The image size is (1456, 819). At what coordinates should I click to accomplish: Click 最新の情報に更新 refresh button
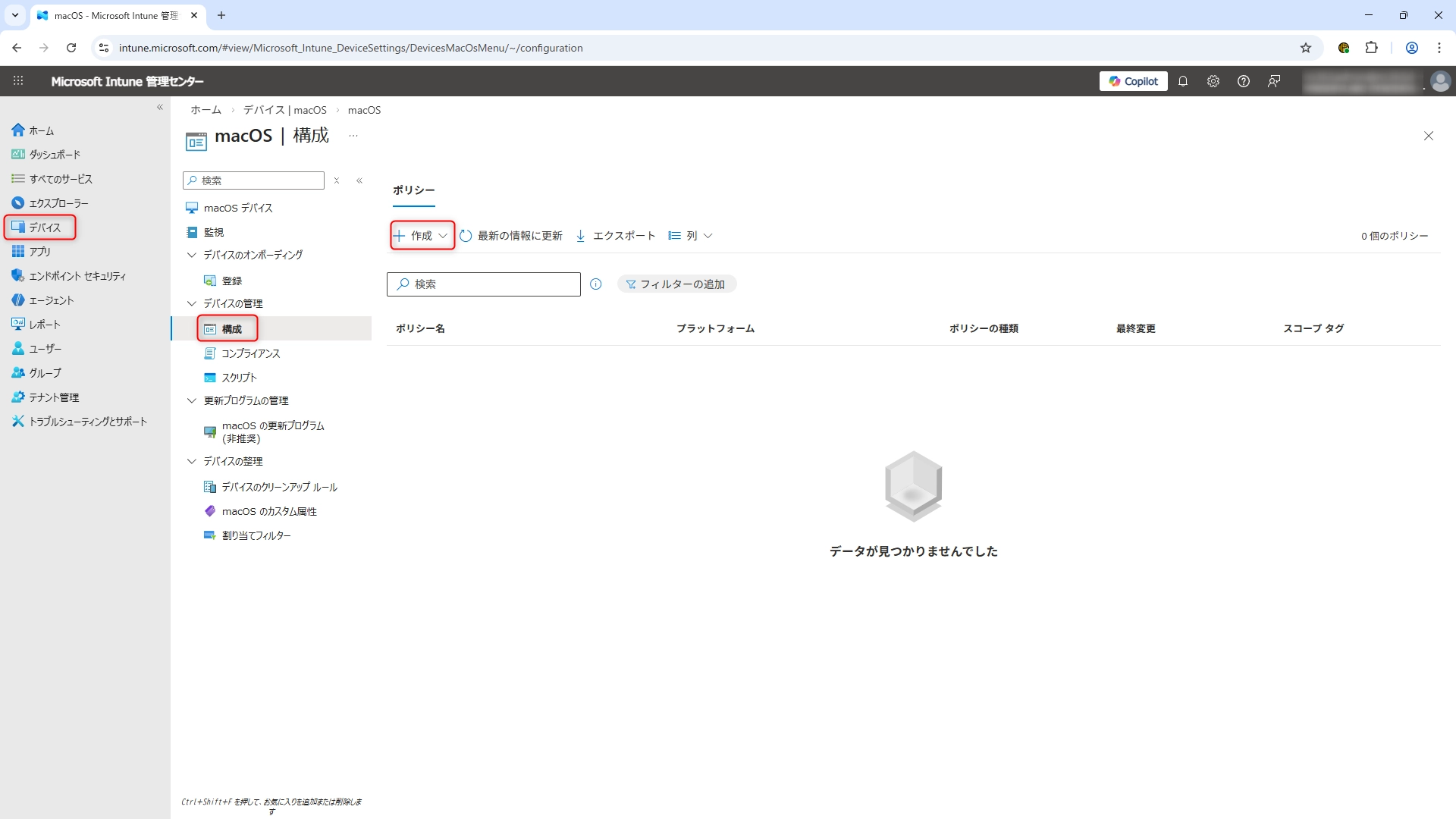pyautogui.click(x=511, y=236)
